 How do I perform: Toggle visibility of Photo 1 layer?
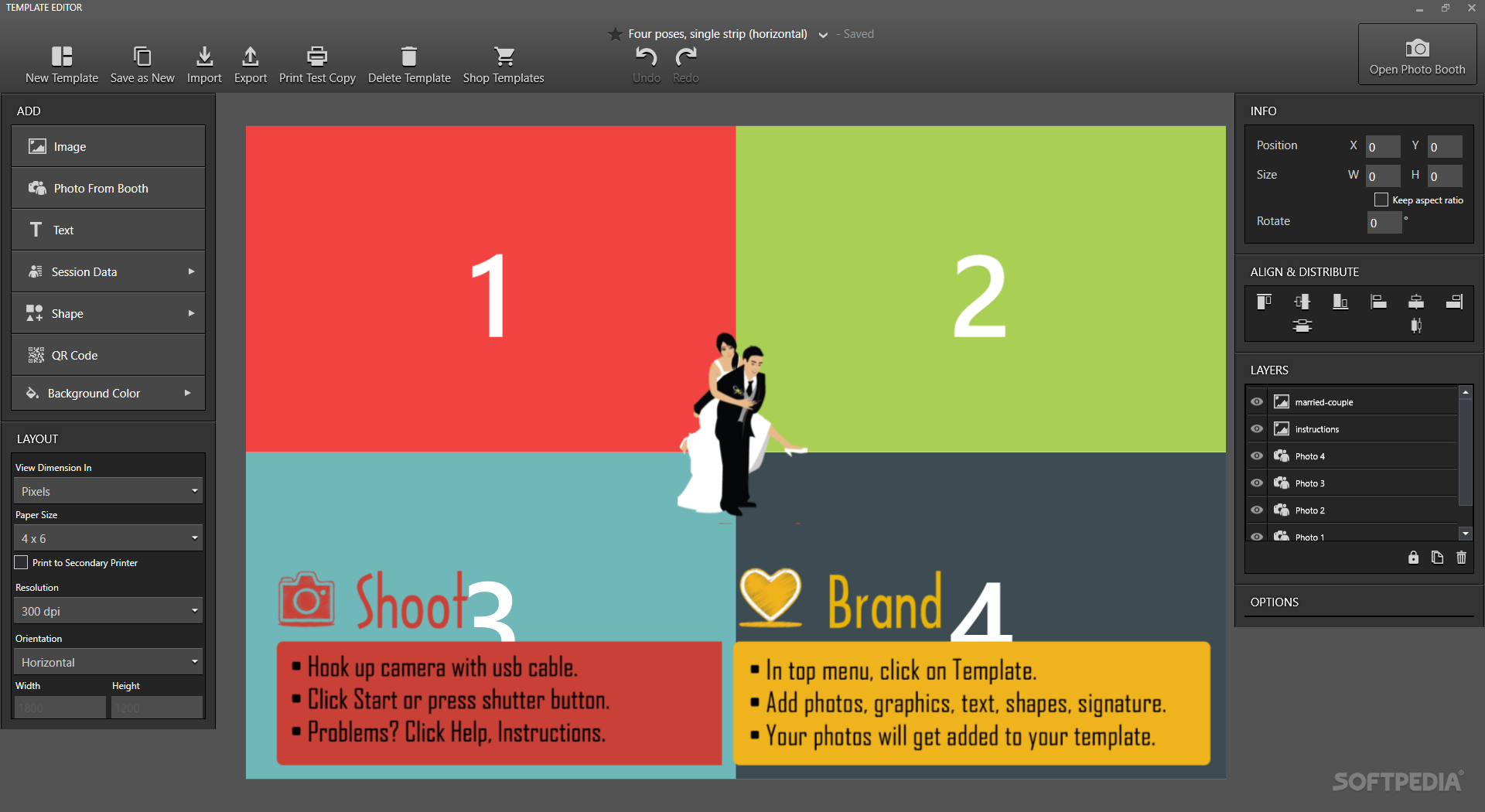coord(1257,536)
